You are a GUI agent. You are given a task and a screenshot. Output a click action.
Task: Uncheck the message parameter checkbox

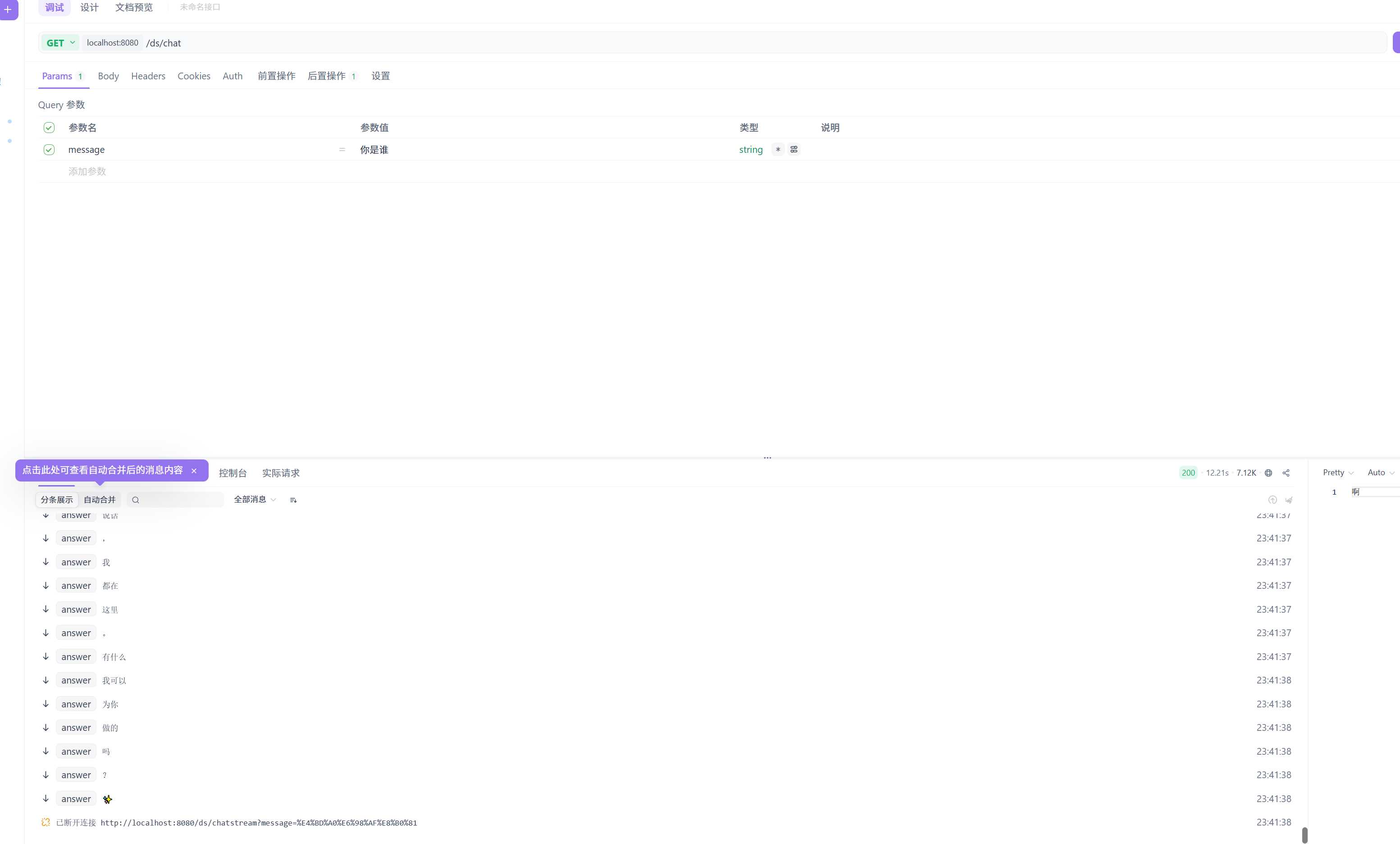(49, 150)
